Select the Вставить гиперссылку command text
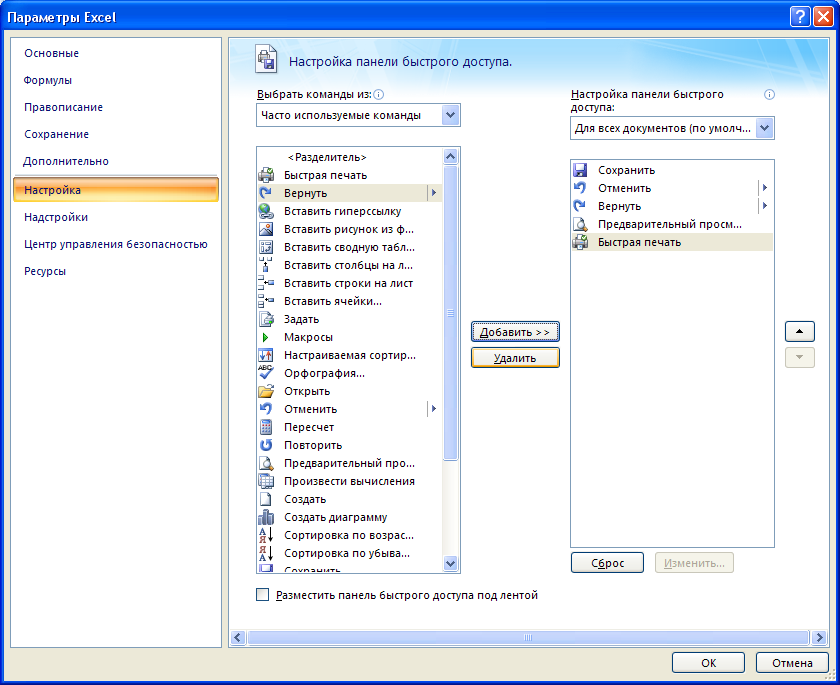The width and height of the screenshot is (840, 685). click(x=342, y=211)
